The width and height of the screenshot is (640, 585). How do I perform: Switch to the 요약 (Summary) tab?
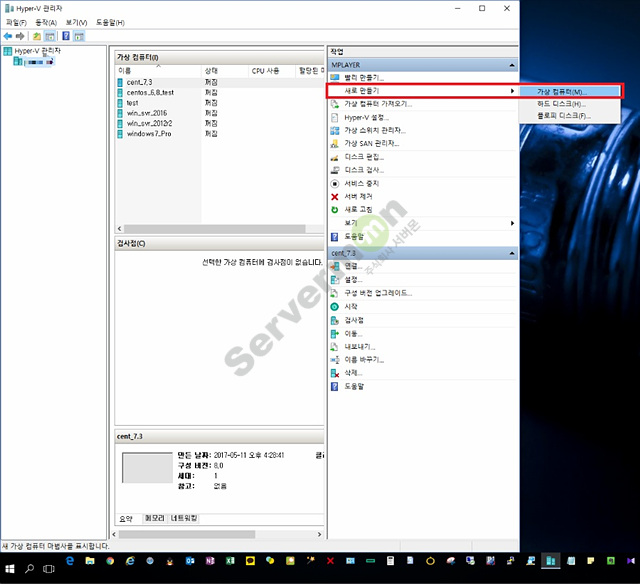[x=126, y=519]
